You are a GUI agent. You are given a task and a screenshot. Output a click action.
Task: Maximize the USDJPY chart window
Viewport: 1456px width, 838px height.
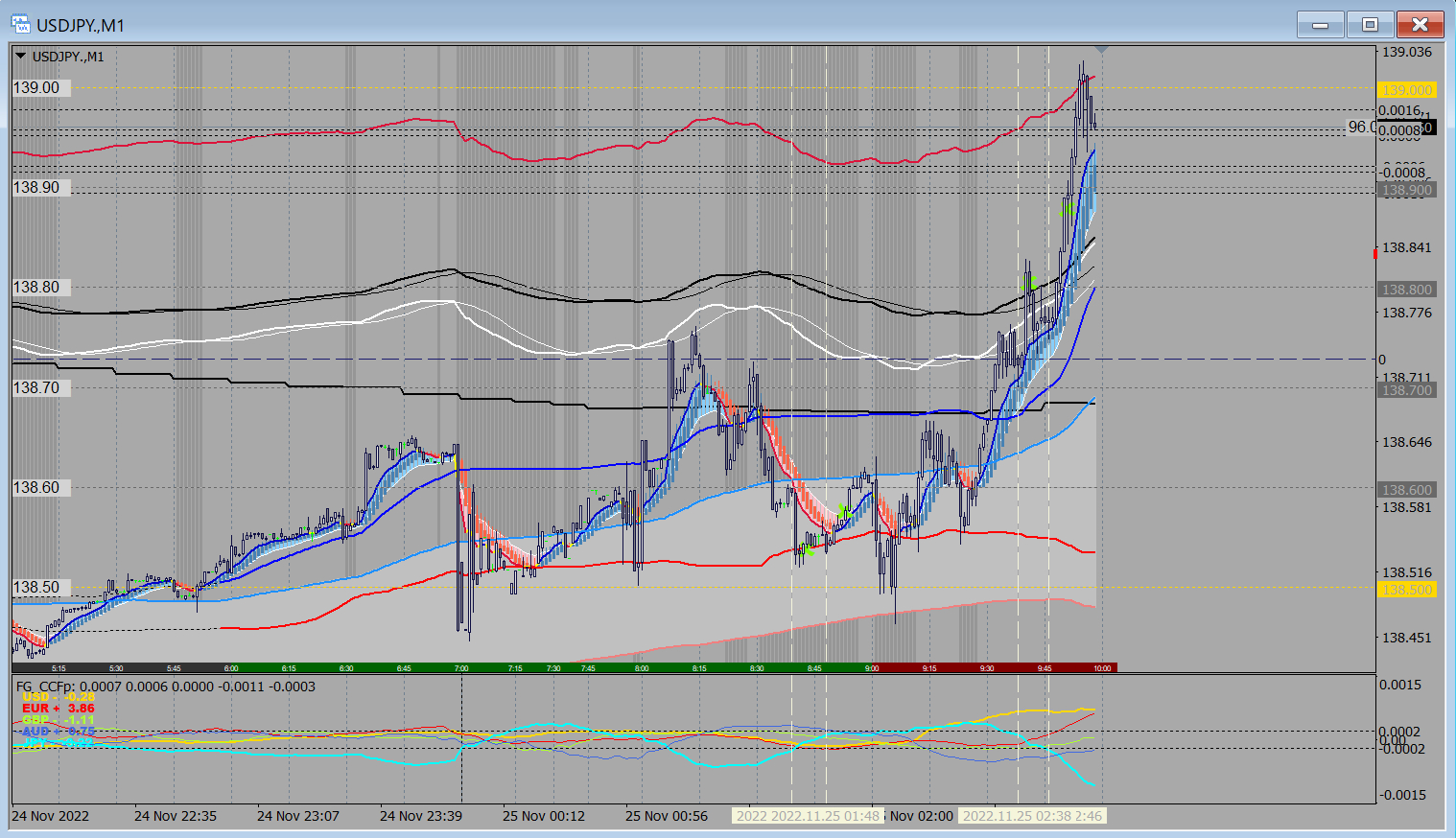pyautogui.click(x=1370, y=25)
